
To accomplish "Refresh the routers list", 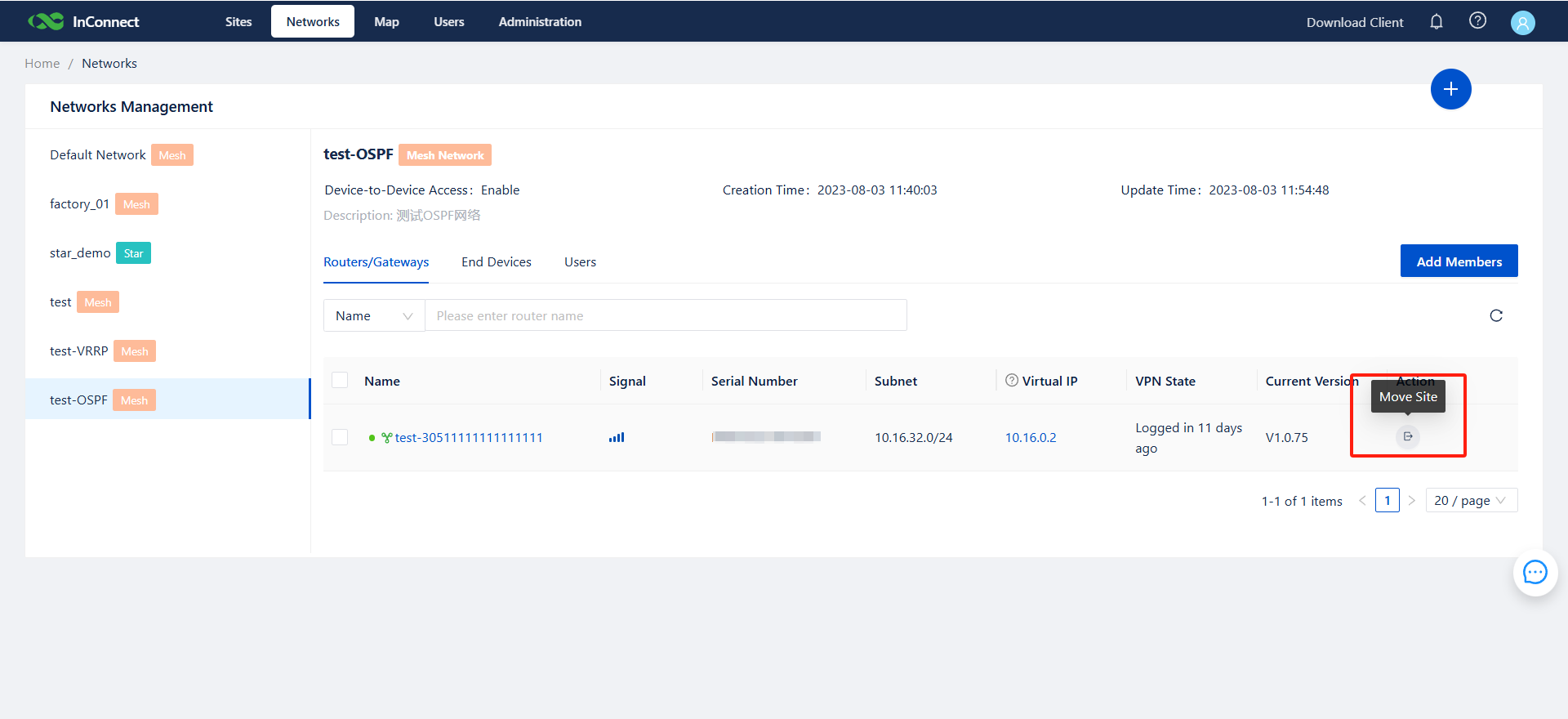I will point(1496,315).
